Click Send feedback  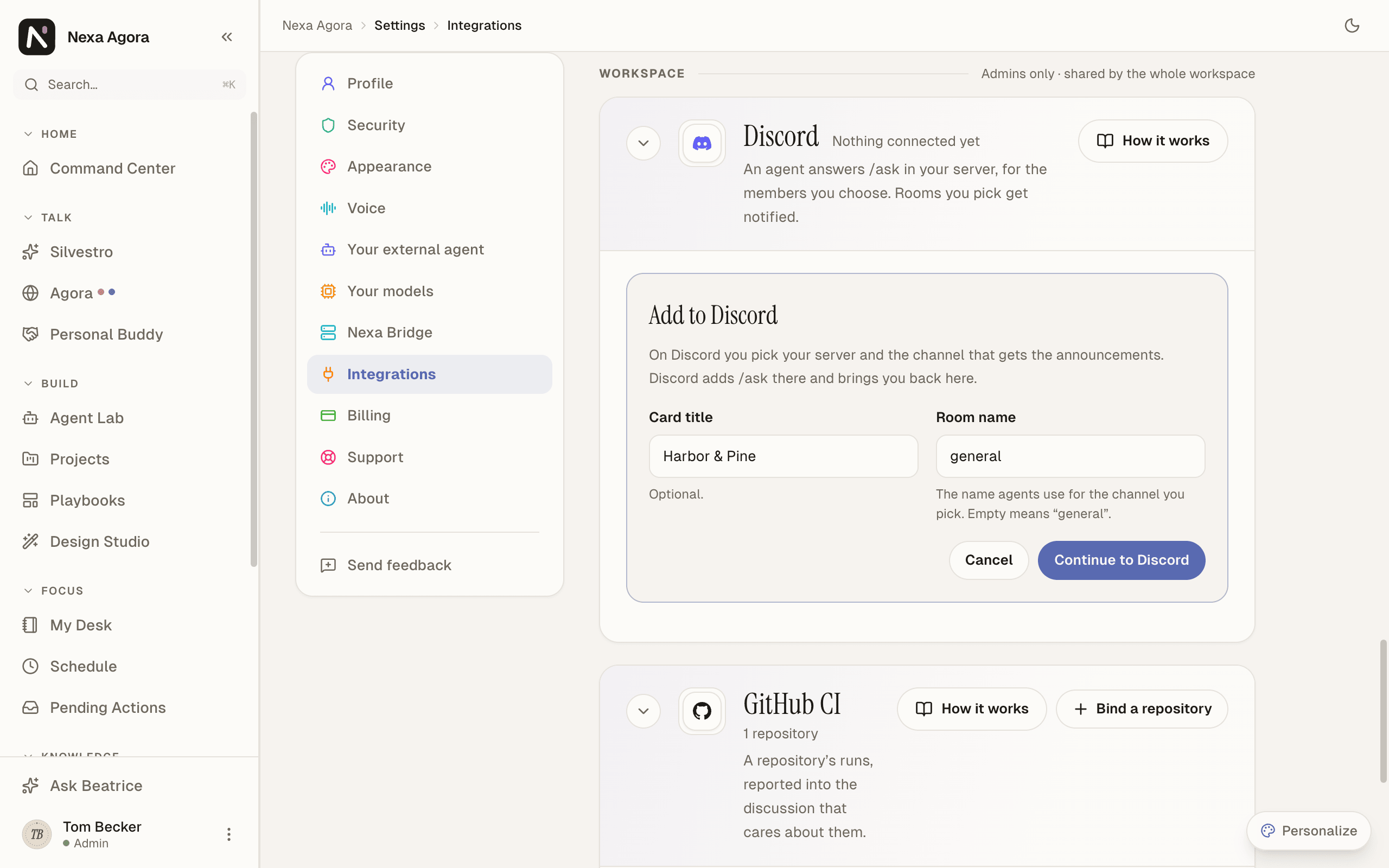(x=429, y=565)
